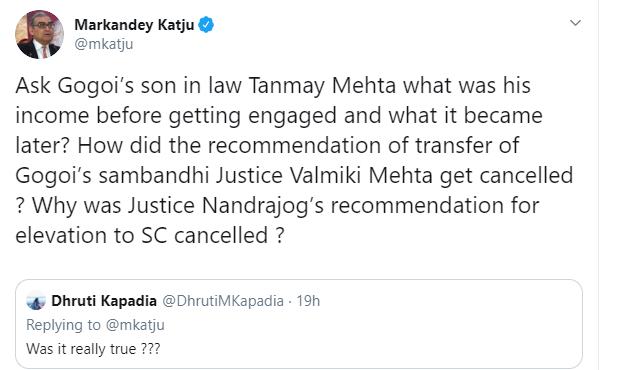This screenshot has height=370, width=618.
Task: Open the Markandey Katju display name
Action: pos(134,25)
